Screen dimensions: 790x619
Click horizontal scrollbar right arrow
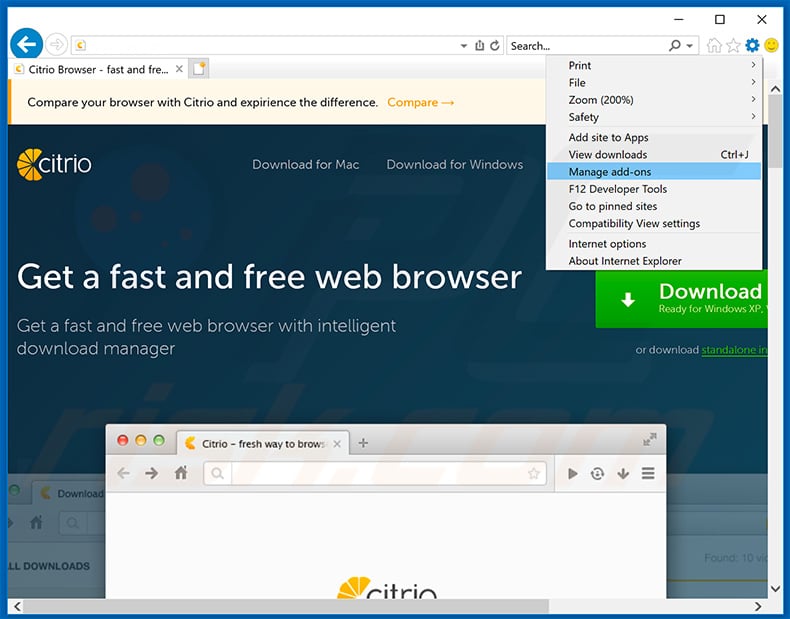pyautogui.click(x=758, y=606)
